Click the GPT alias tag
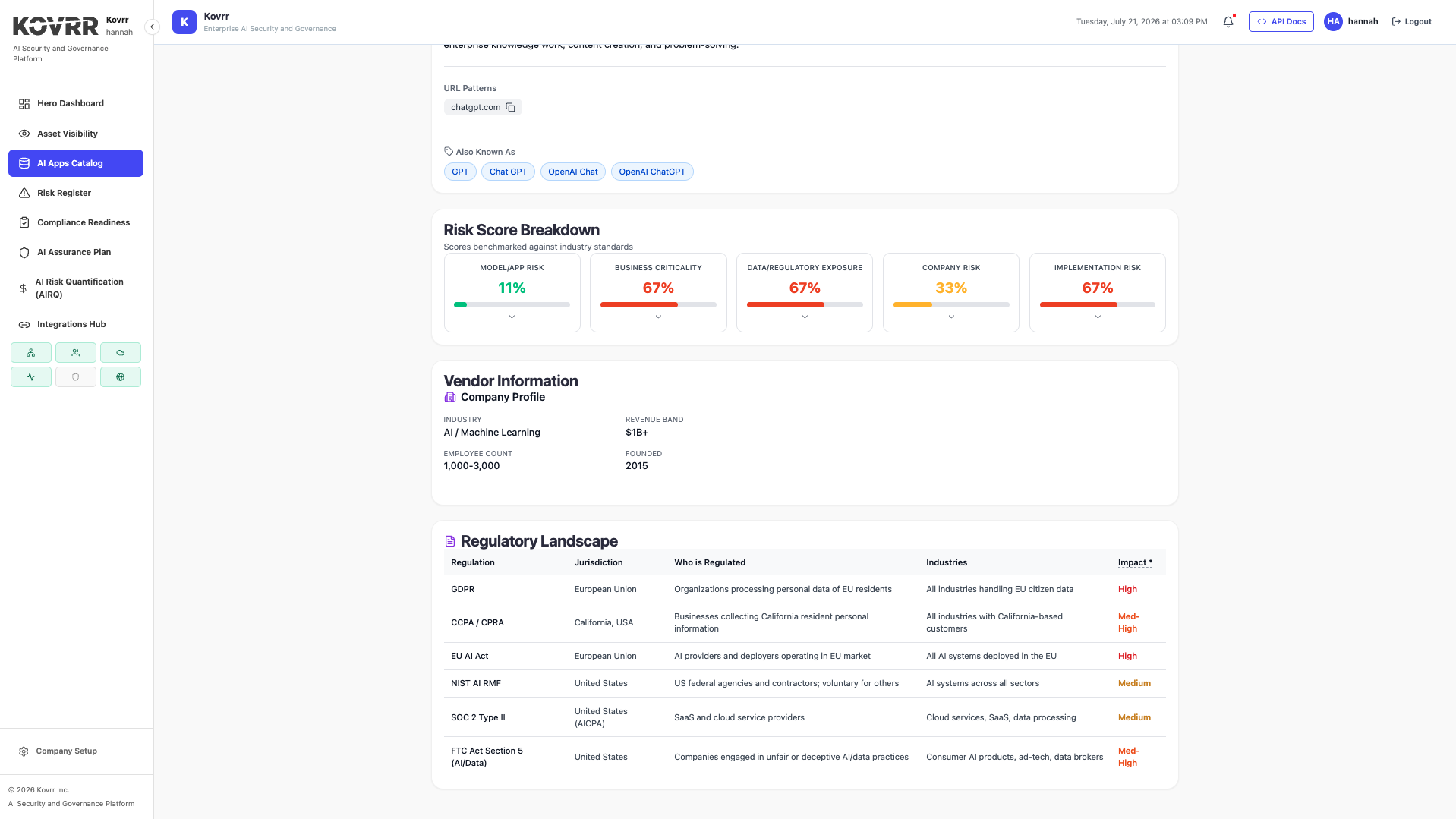Viewport: 1456px width, 819px height. tap(461, 172)
